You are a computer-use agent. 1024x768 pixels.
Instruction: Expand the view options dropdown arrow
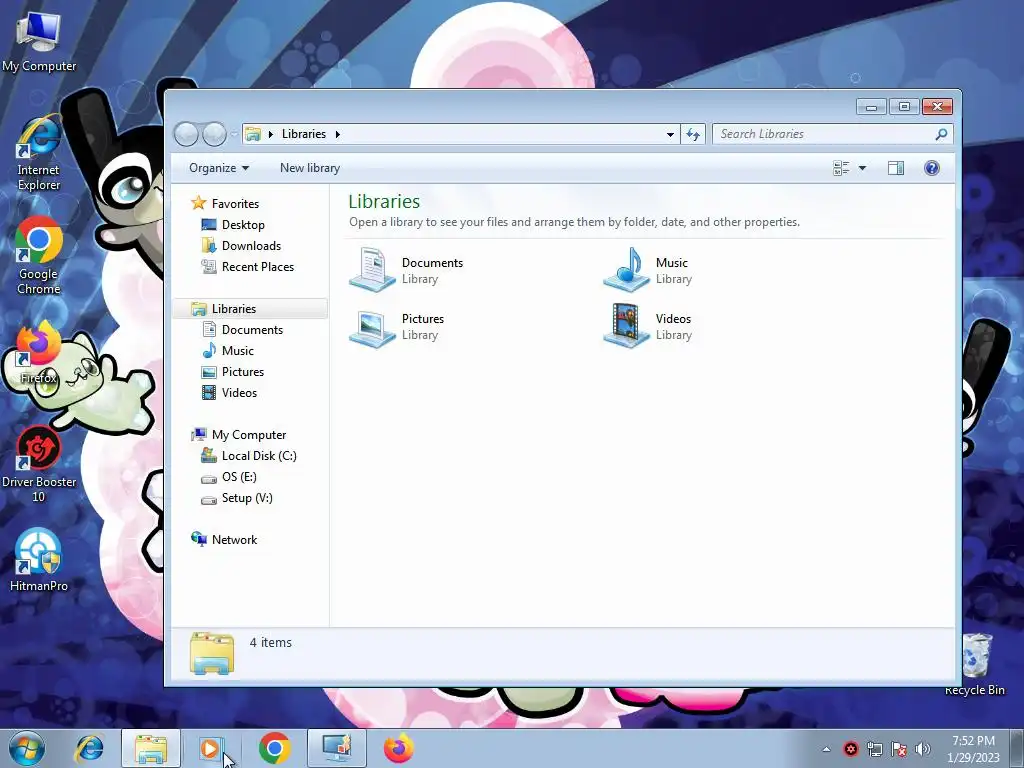coord(862,168)
